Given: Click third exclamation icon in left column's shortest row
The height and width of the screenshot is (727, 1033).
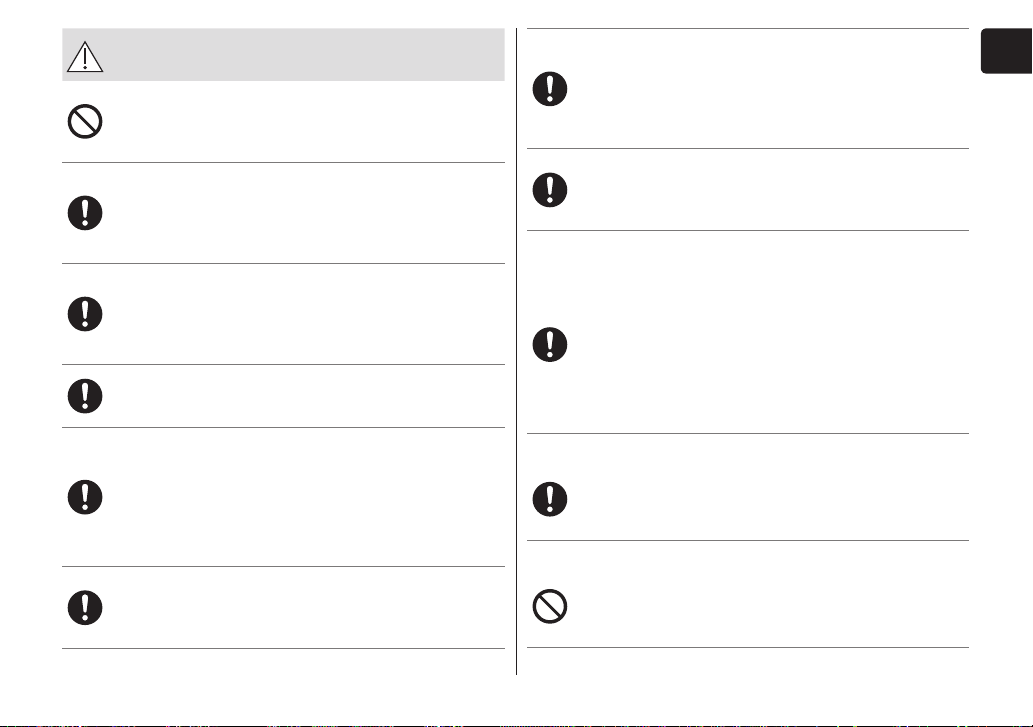Looking at the screenshot, I should pos(85,396).
